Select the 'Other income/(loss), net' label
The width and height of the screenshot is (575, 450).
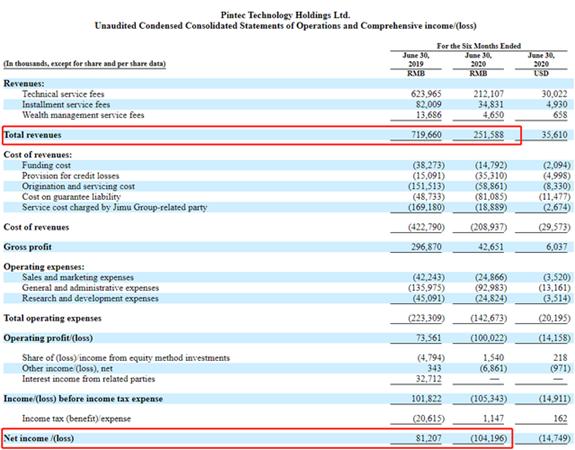[x=67, y=369]
